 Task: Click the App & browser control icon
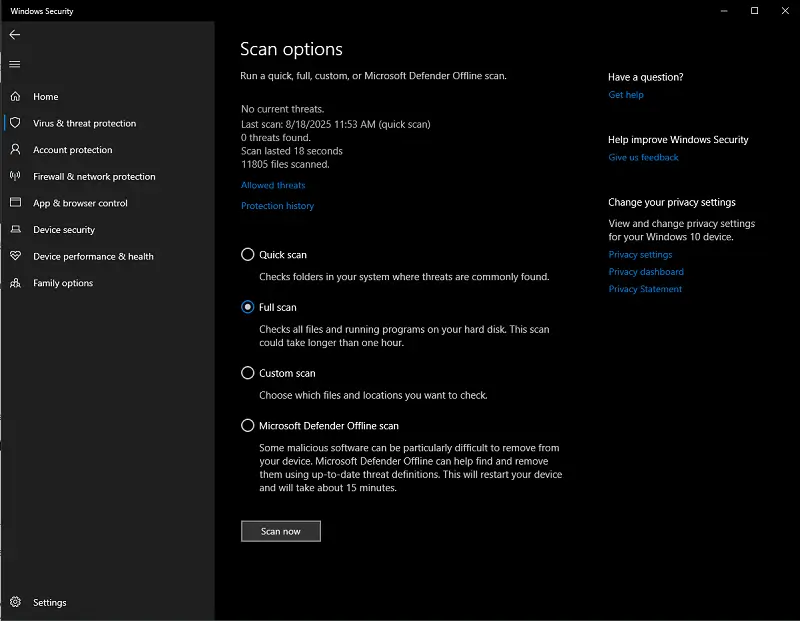point(15,203)
